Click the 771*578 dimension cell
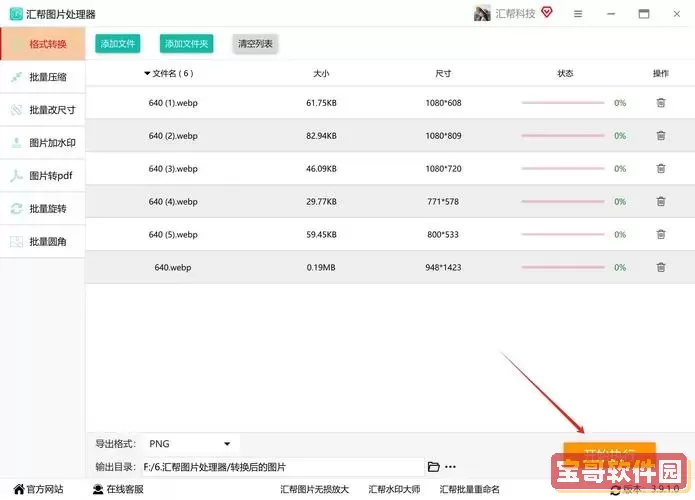 pos(443,202)
